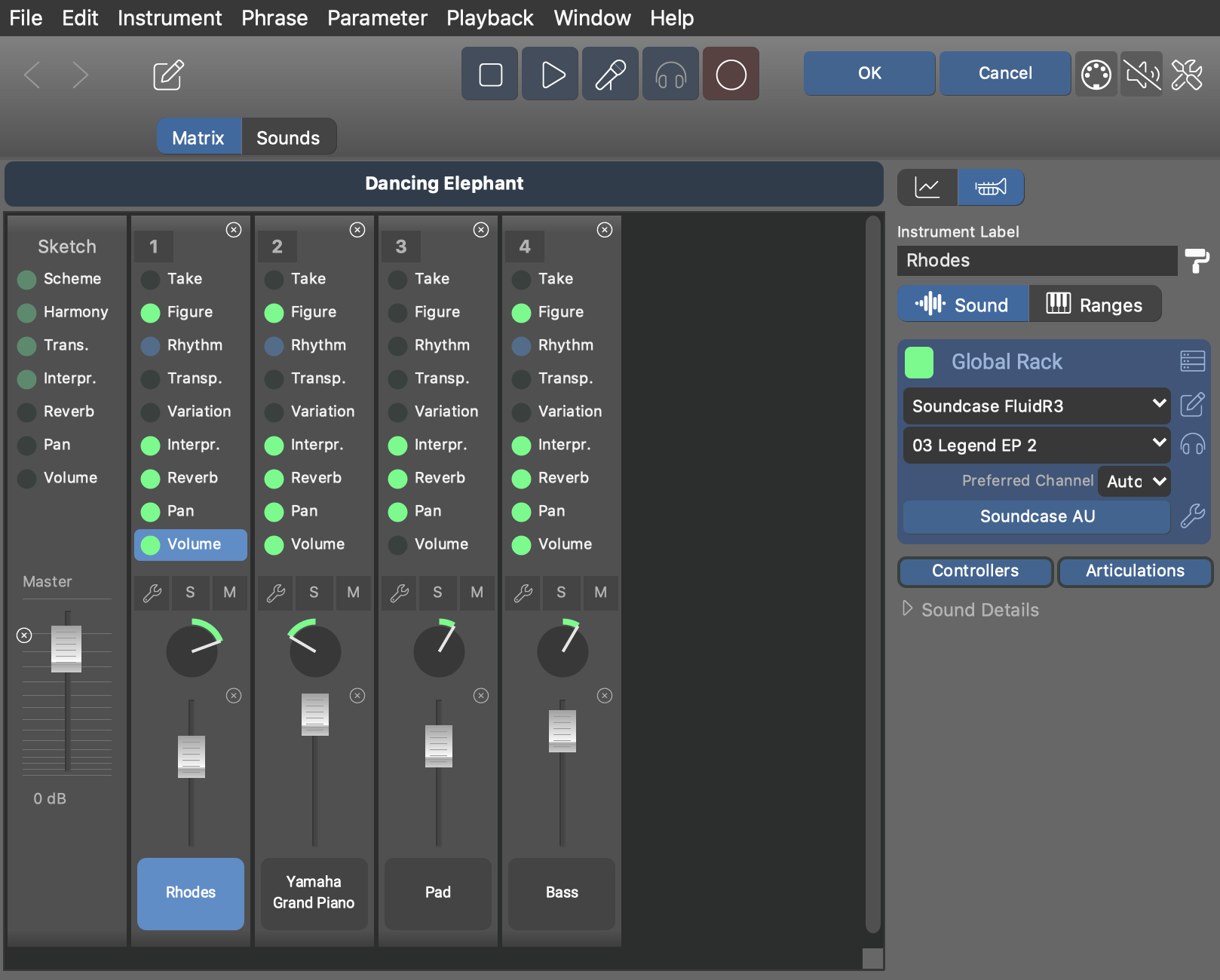Click the microphone icon in the toolbar
The height and width of the screenshot is (980, 1220).
click(x=610, y=74)
